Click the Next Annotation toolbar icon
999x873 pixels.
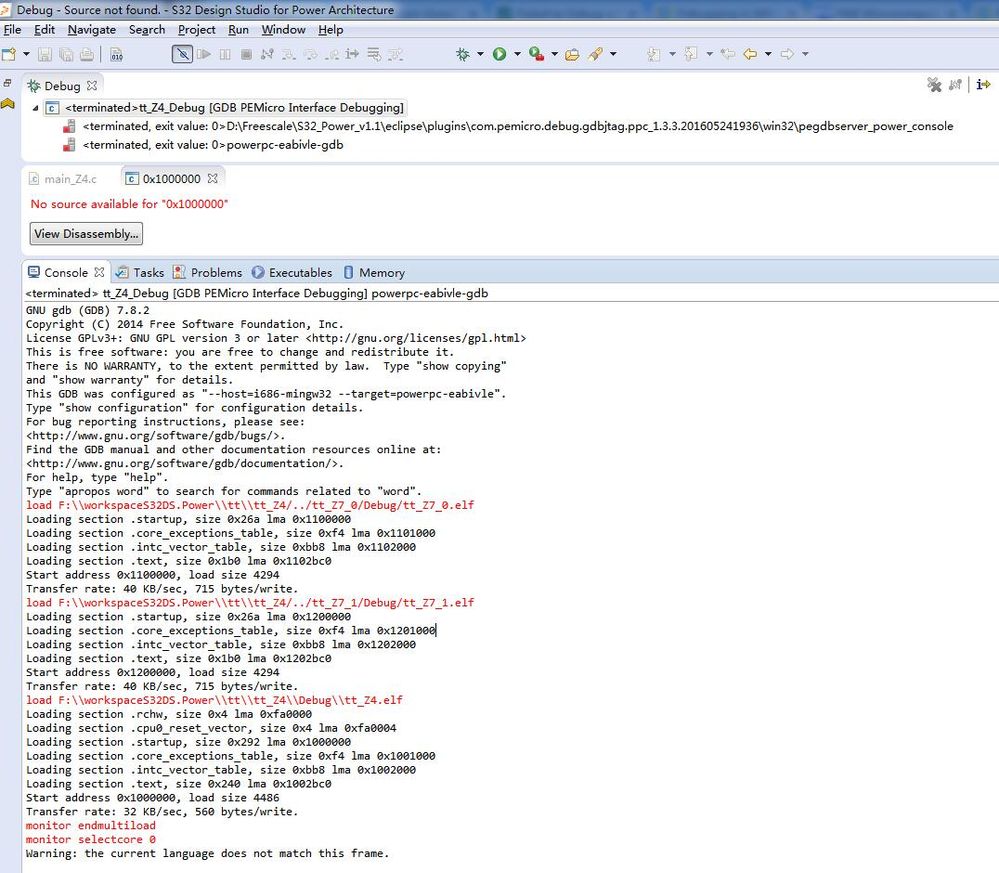(x=654, y=54)
